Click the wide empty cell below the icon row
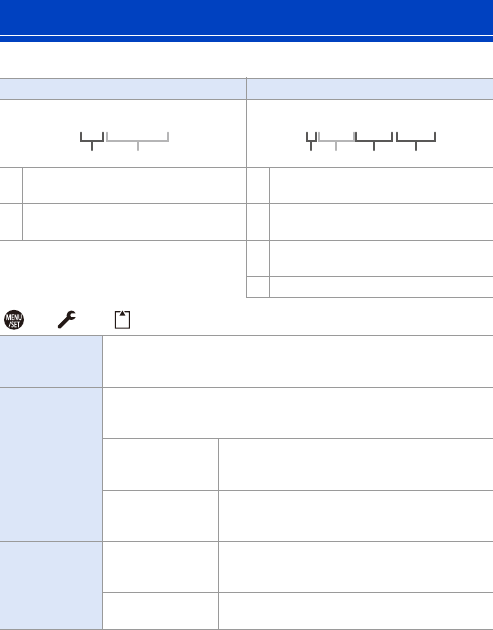 point(298,362)
